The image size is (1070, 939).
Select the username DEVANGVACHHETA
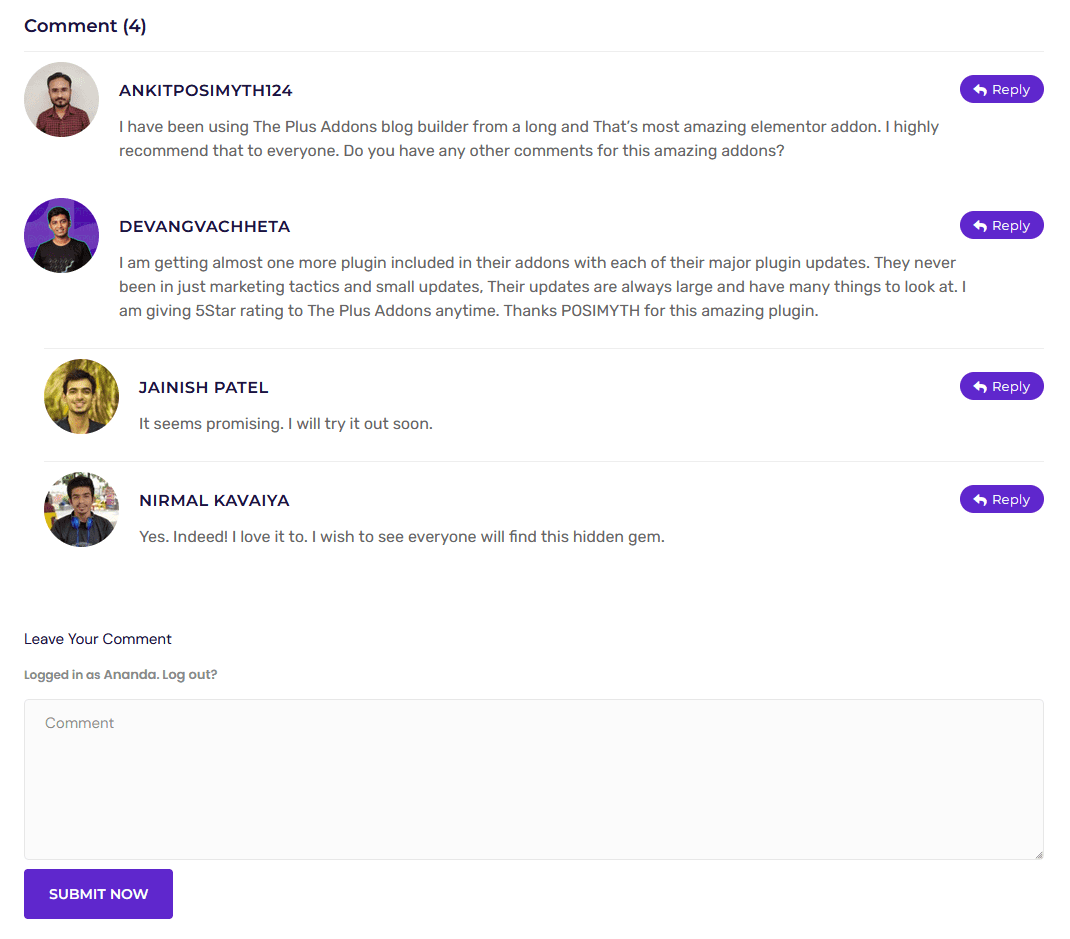click(204, 226)
